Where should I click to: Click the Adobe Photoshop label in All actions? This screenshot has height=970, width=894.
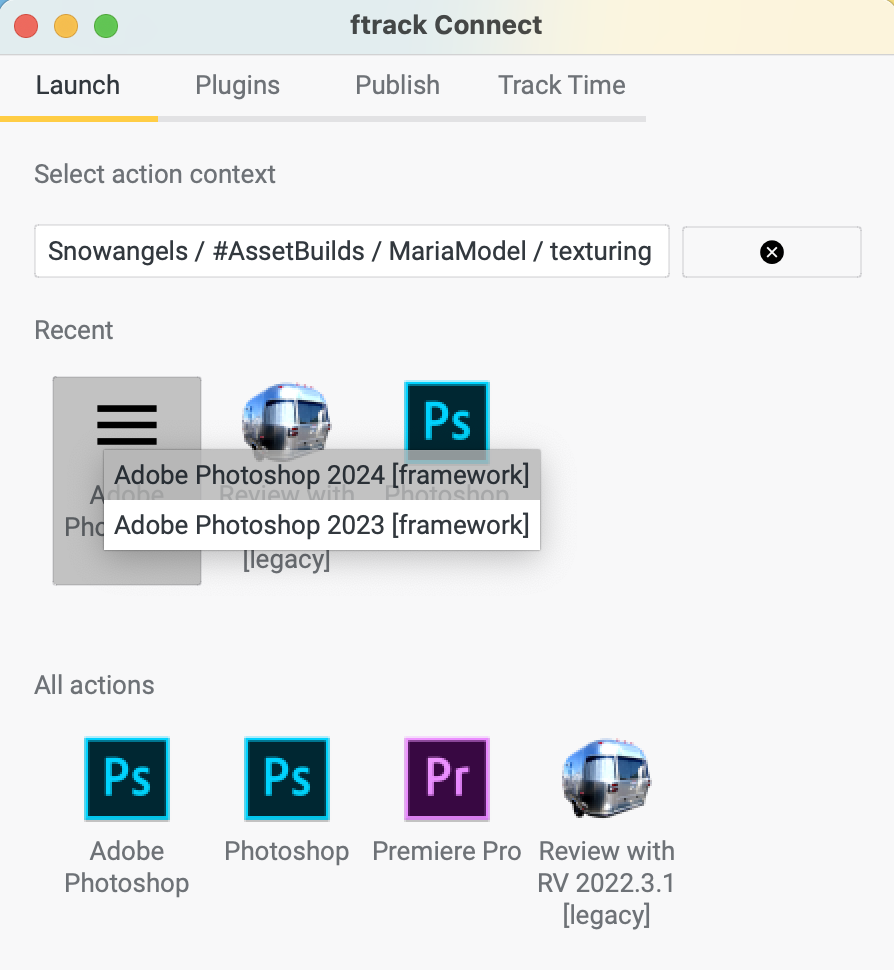[127, 867]
